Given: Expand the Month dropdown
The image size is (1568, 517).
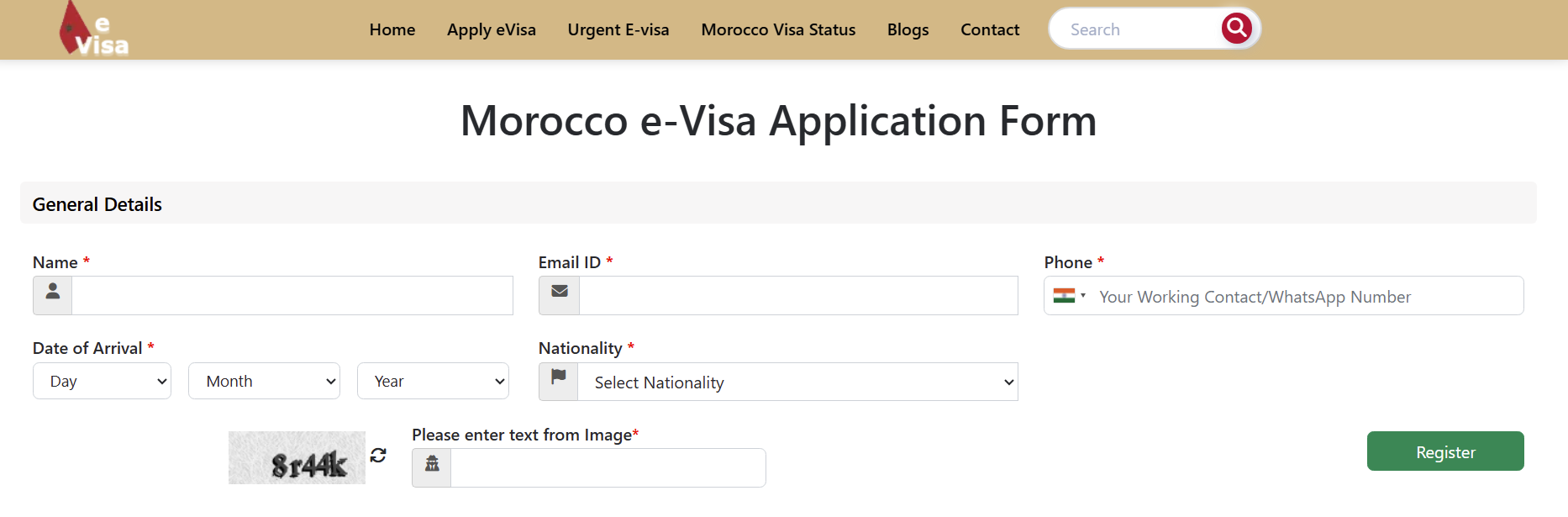Looking at the screenshot, I should 264,382.
